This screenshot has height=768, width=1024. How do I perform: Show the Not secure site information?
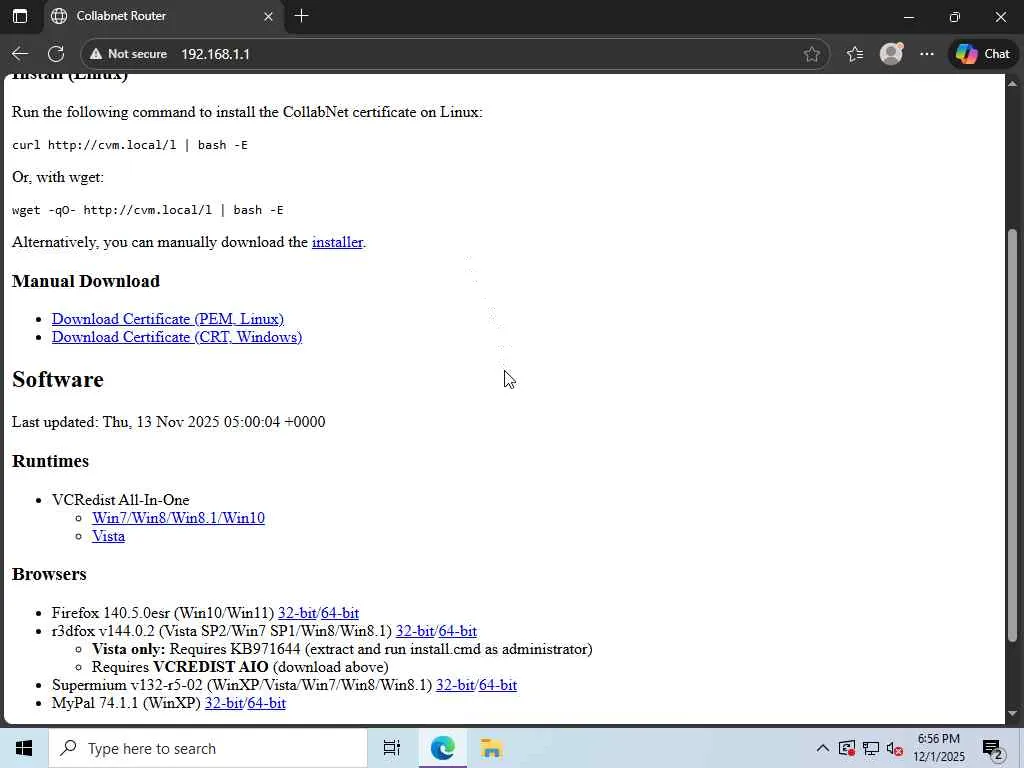click(129, 54)
